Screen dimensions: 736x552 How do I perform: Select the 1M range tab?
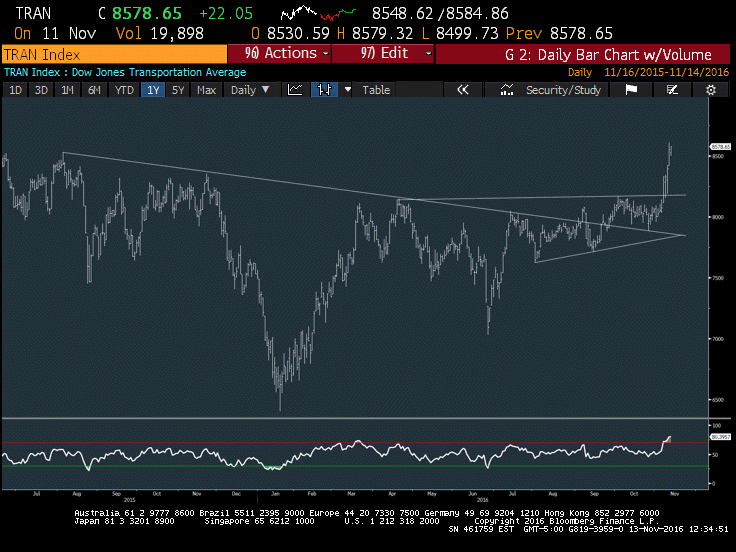tap(68, 90)
